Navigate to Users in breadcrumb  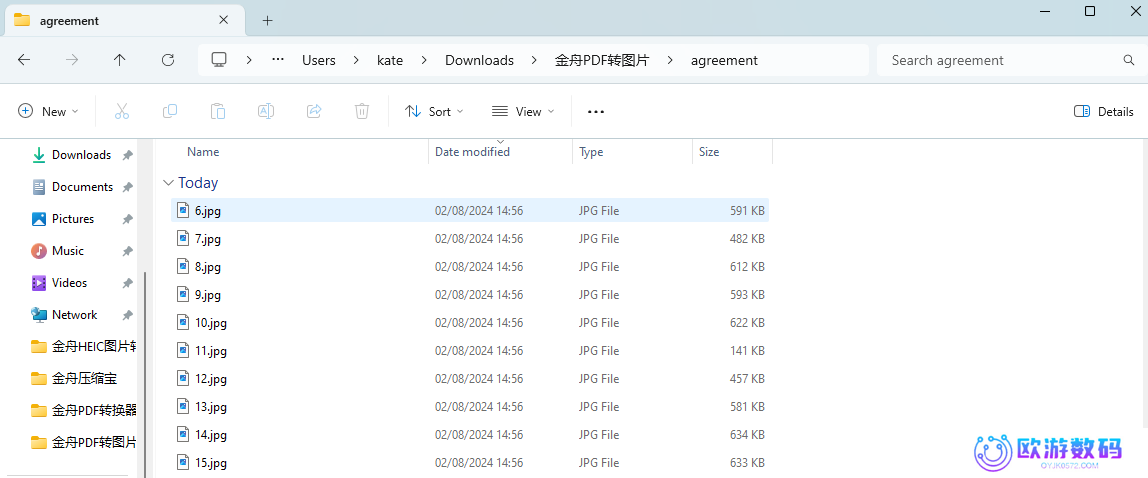[x=318, y=60]
